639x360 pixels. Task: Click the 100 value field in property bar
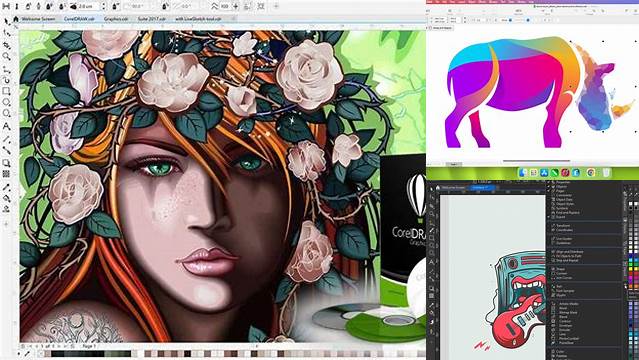(225, 7)
